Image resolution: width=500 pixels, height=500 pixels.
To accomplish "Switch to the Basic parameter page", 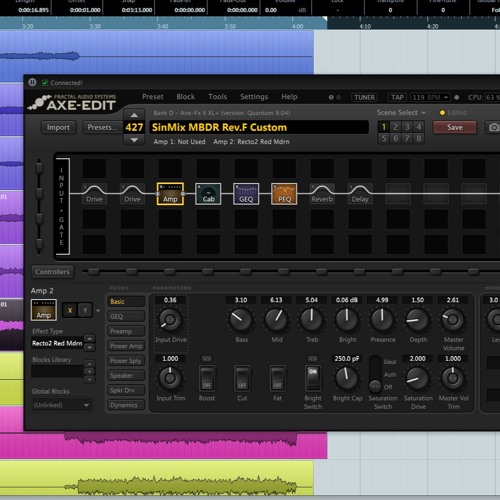I will (x=126, y=301).
